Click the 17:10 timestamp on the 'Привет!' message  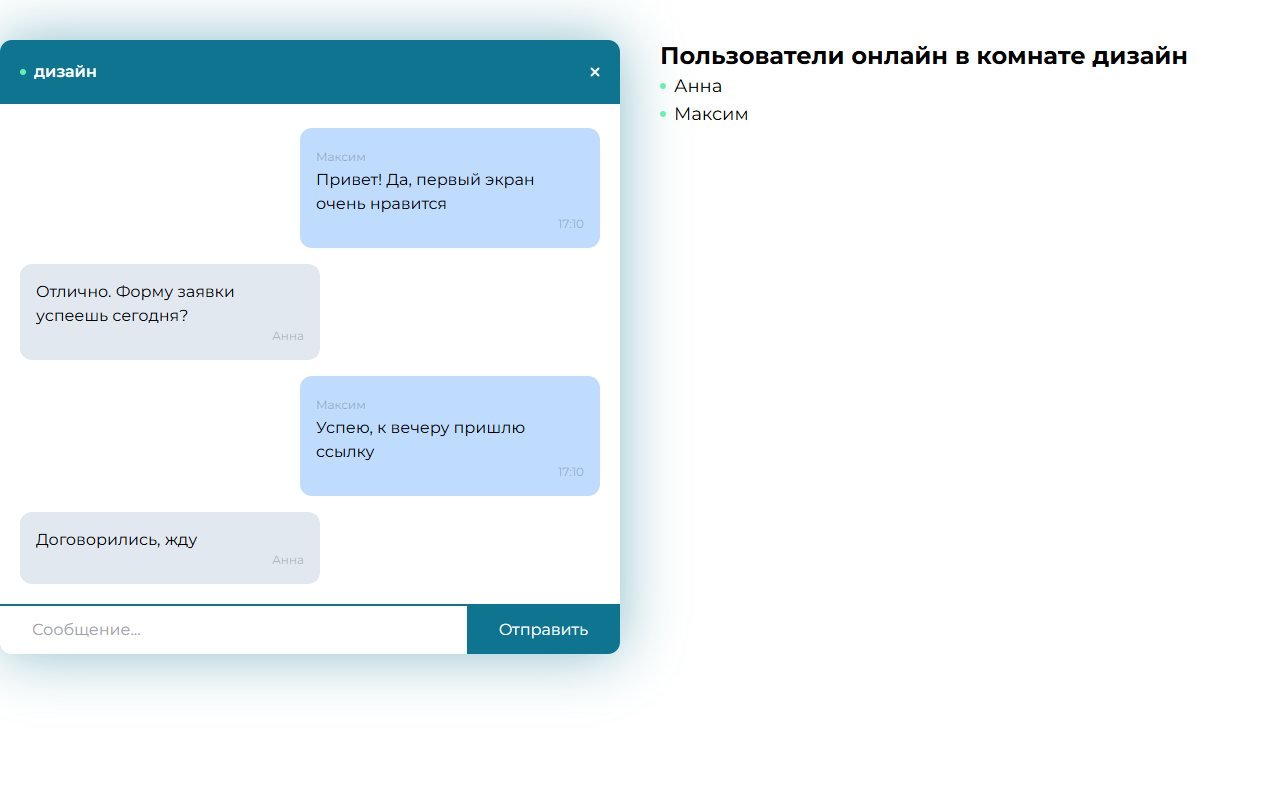pyautogui.click(x=571, y=224)
